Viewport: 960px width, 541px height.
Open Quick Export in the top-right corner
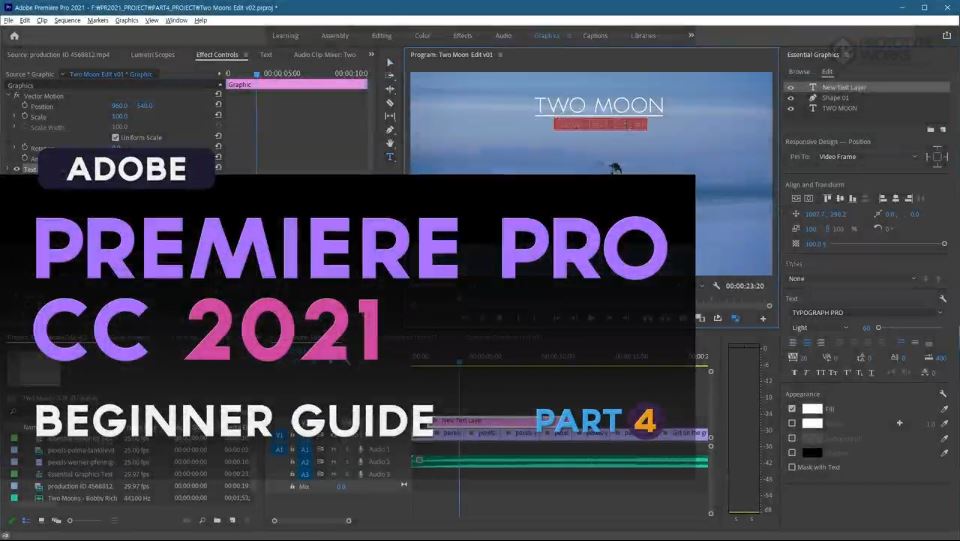[947, 36]
